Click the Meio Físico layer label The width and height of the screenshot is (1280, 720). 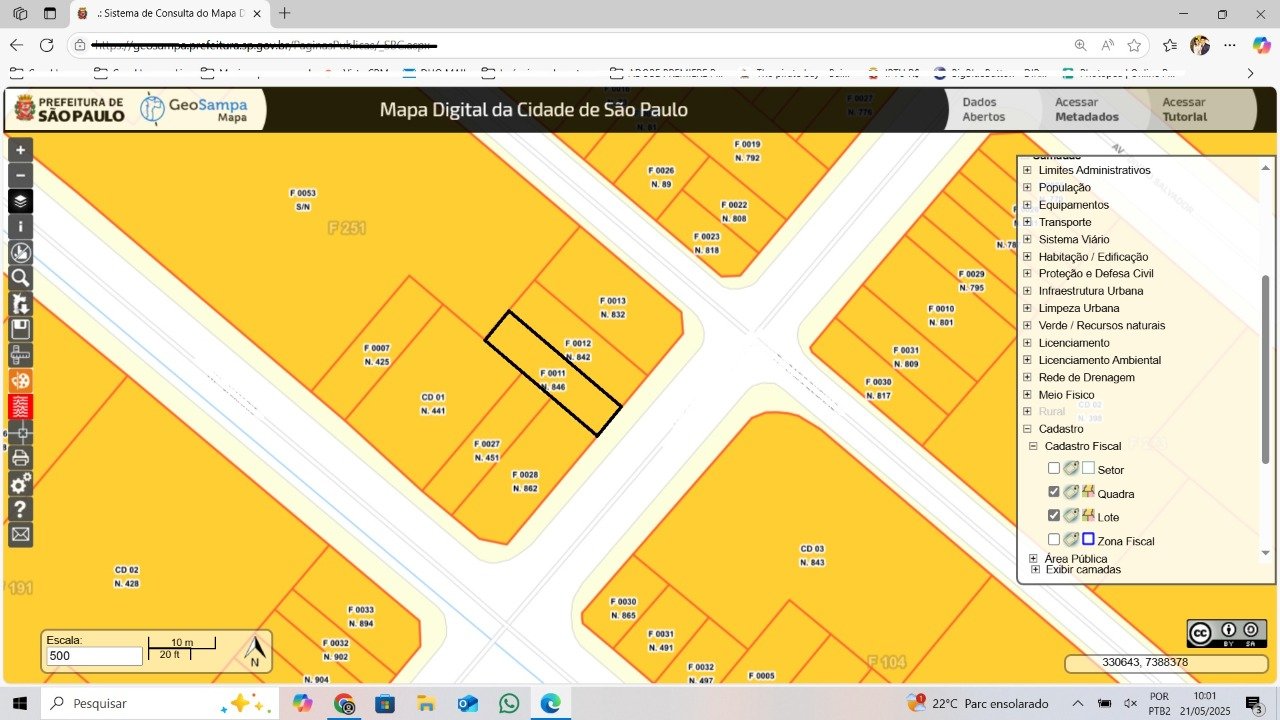pos(1066,395)
